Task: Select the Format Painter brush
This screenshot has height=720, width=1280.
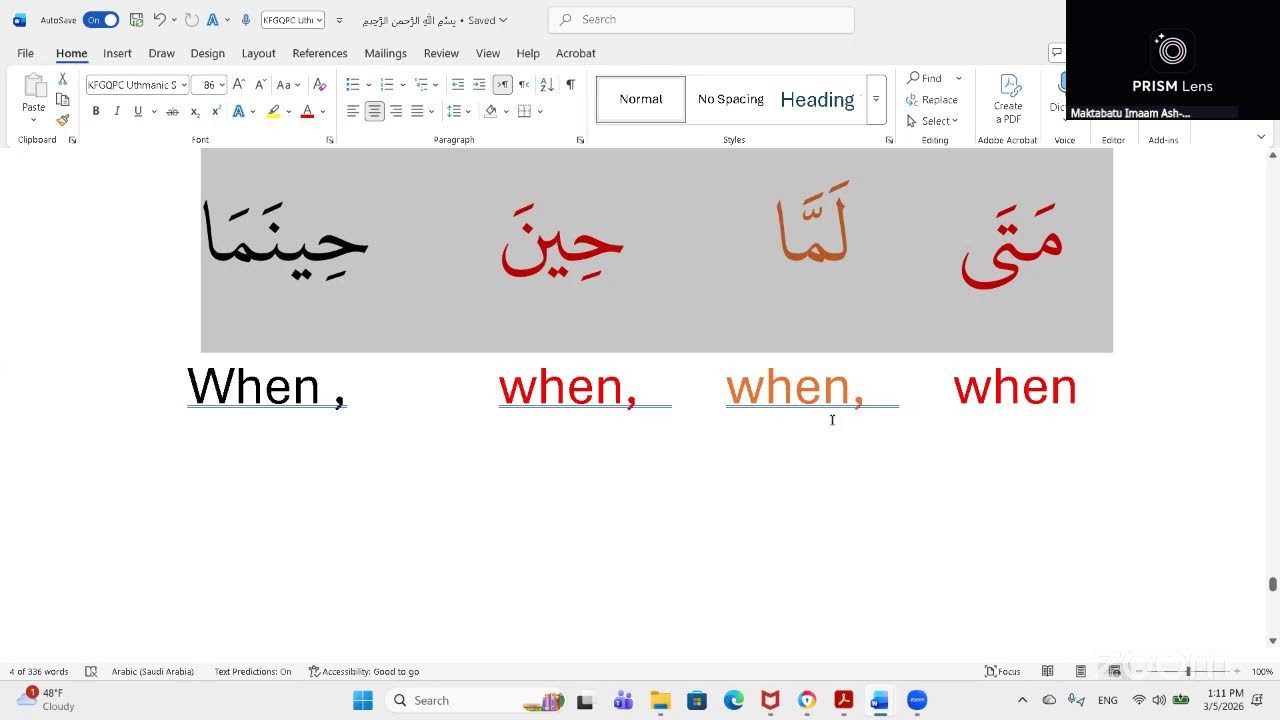Action: [x=62, y=120]
